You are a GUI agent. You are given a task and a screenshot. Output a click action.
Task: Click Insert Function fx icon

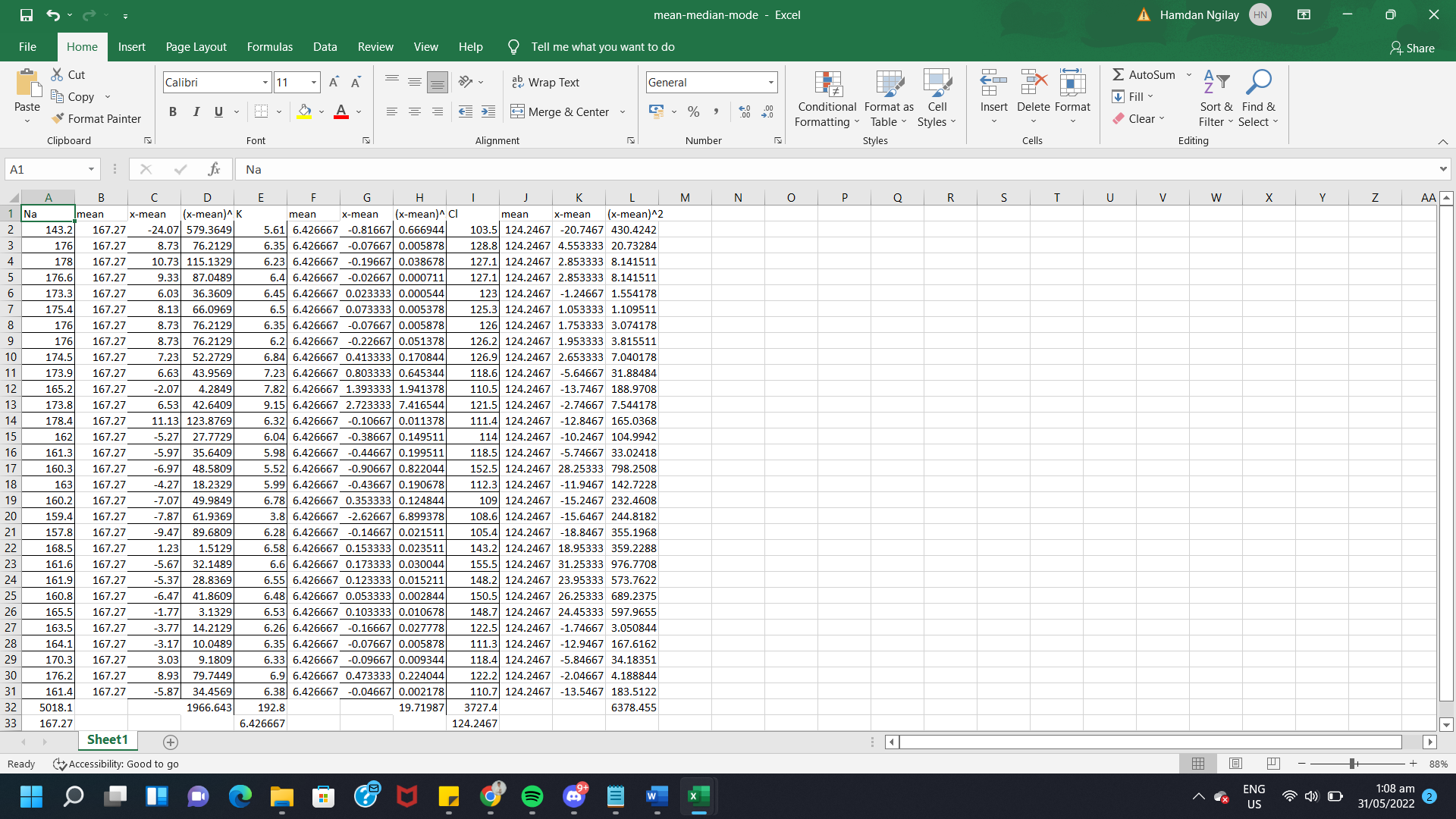(214, 169)
